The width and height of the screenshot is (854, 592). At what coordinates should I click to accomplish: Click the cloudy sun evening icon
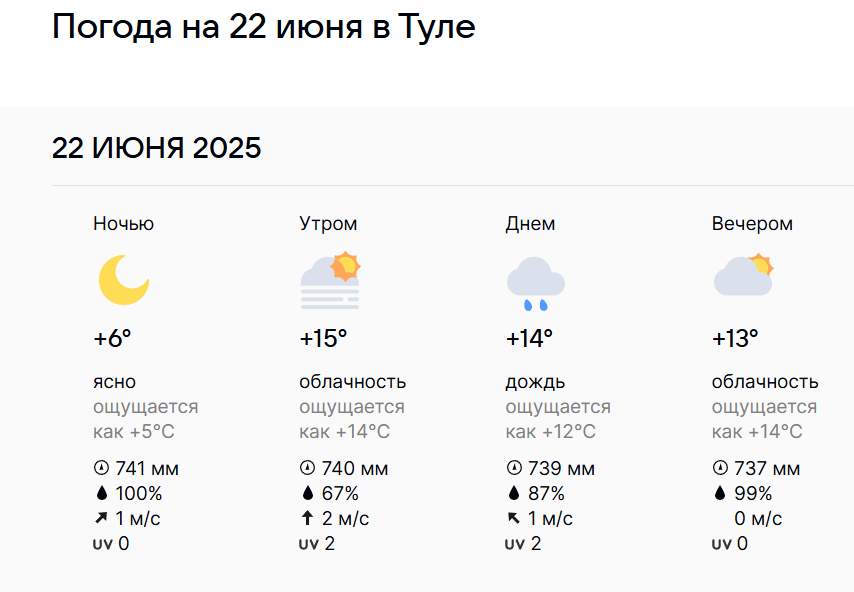[743, 274]
